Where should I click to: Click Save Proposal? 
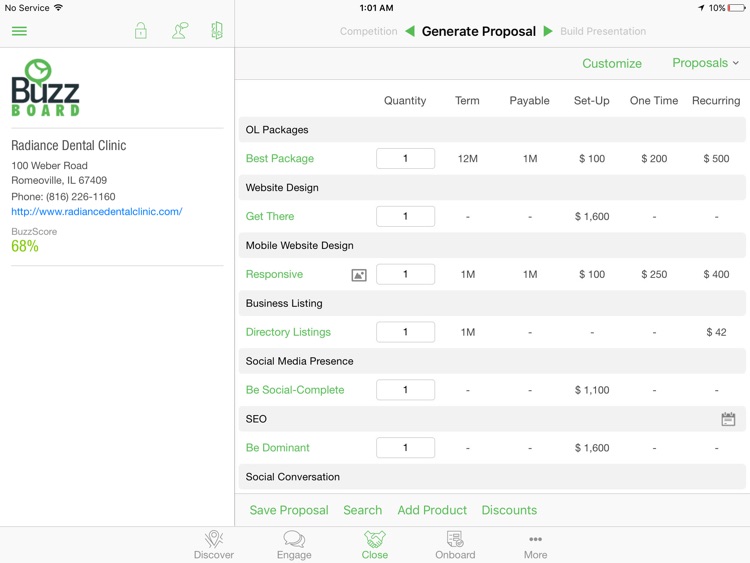[x=289, y=510]
